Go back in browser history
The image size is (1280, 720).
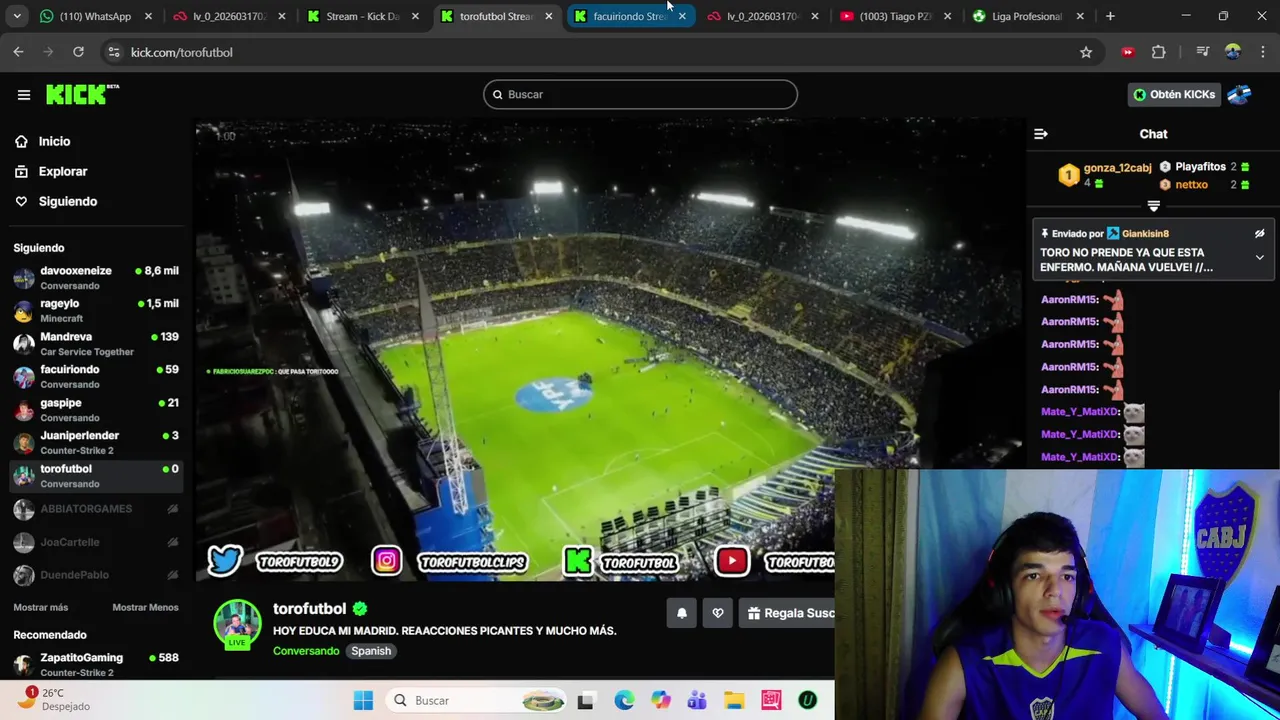tap(18, 52)
